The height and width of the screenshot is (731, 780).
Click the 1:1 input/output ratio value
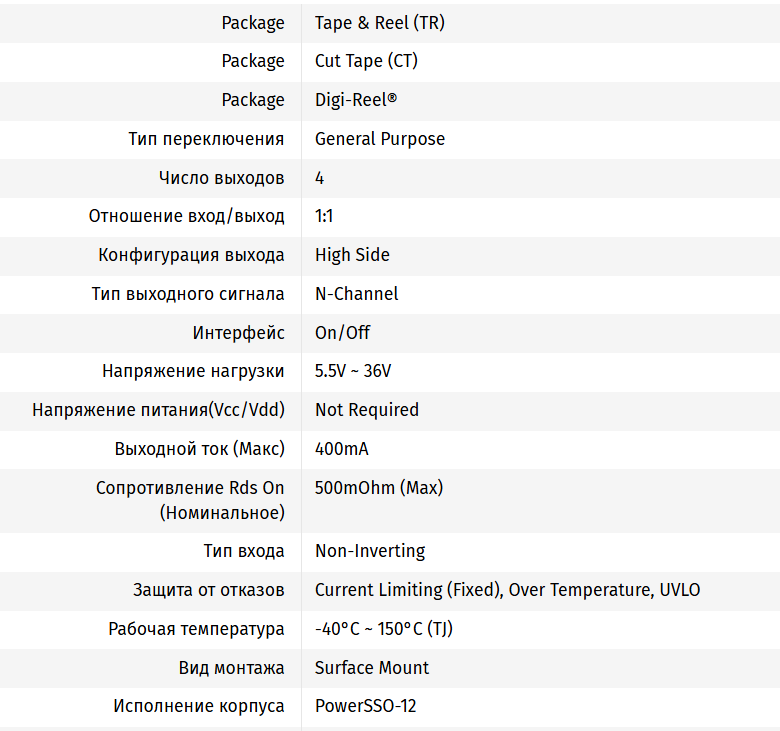tap(324, 216)
